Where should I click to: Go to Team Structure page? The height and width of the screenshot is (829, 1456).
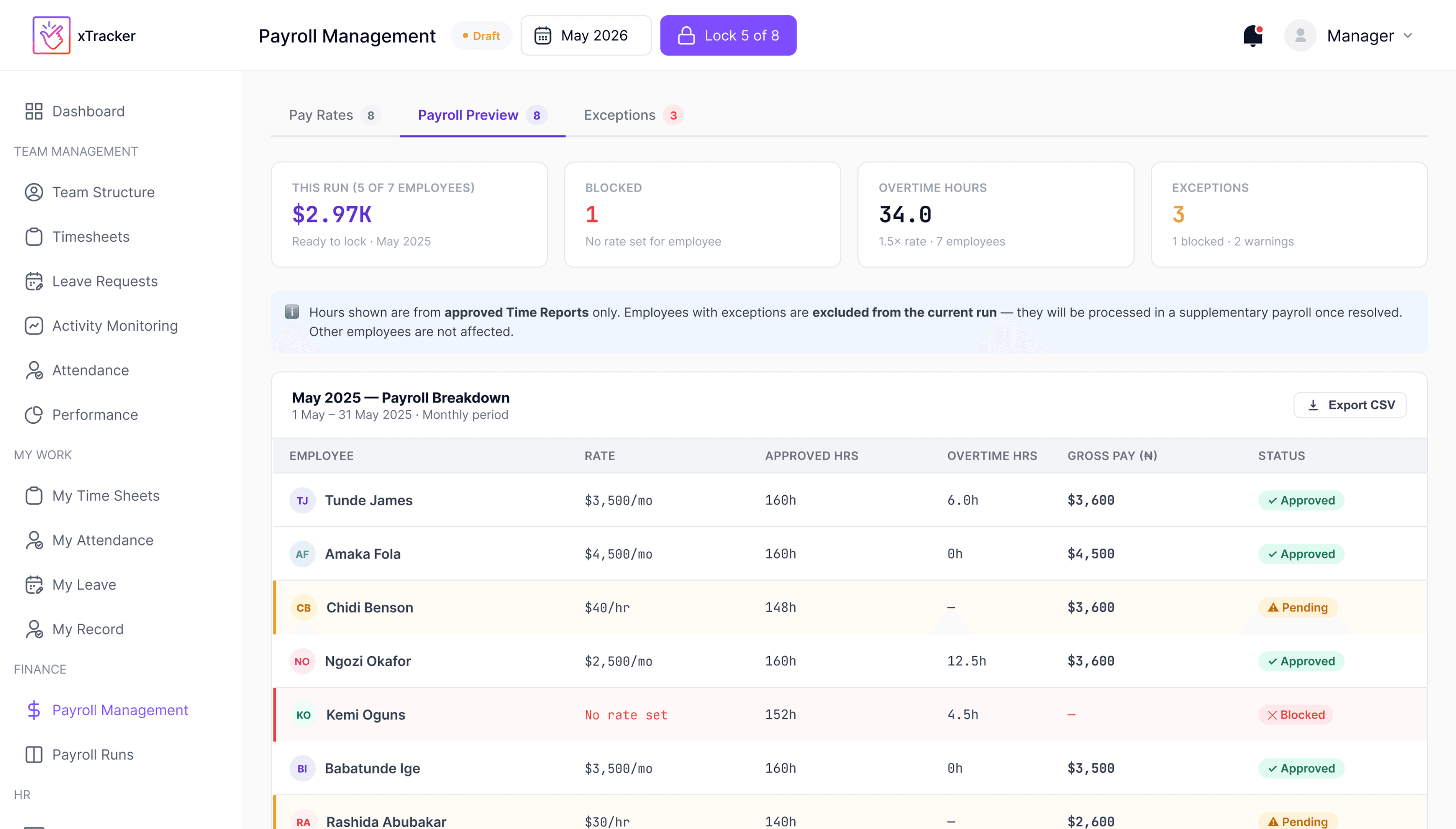click(103, 192)
